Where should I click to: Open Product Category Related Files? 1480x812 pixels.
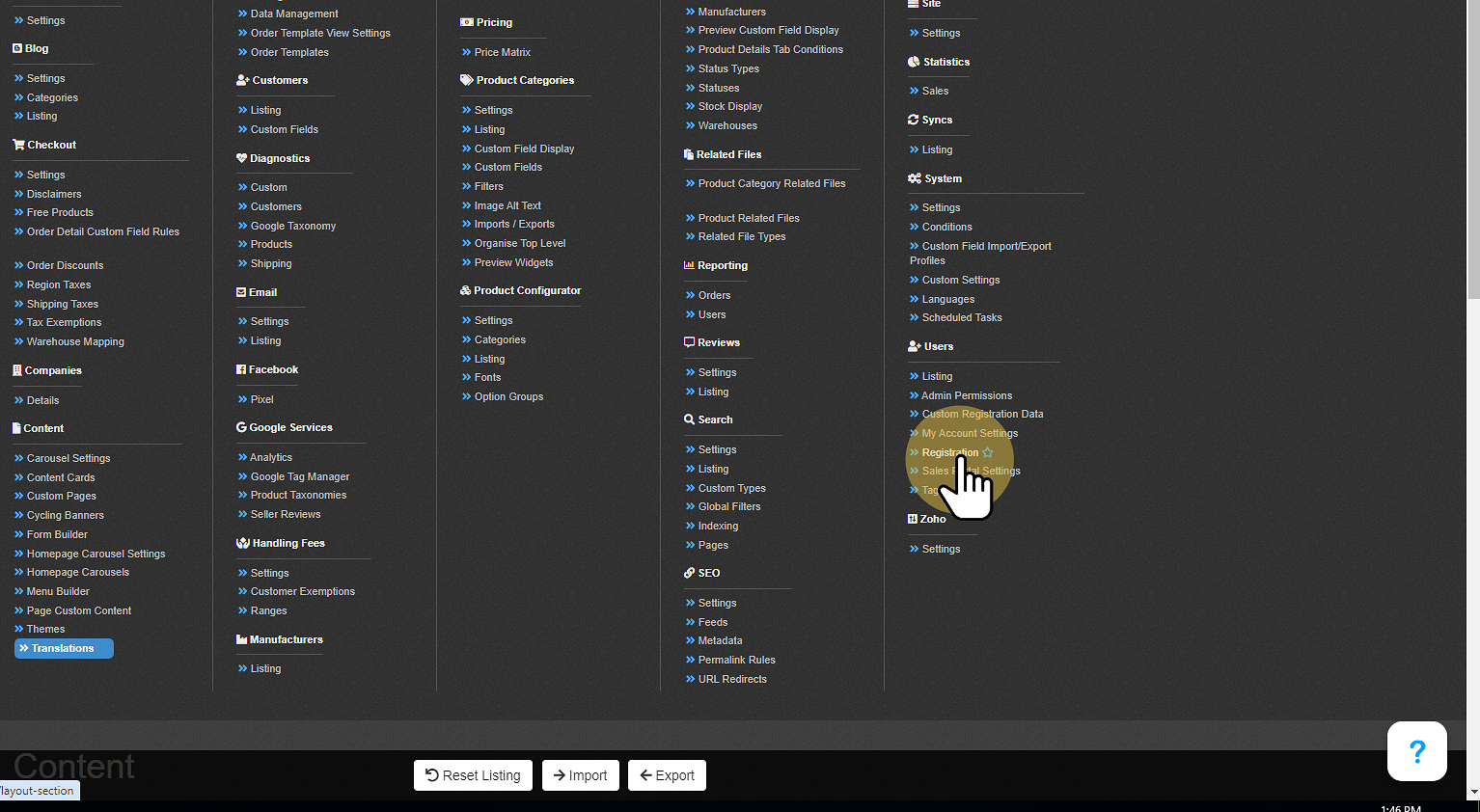[x=772, y=183]
